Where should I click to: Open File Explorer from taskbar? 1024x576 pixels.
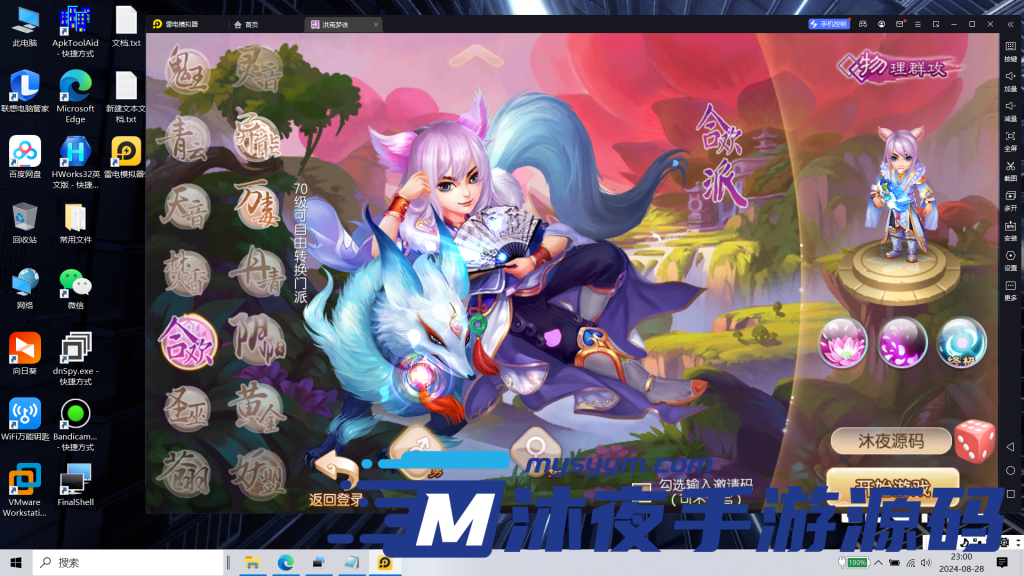(x=252, y=562)
